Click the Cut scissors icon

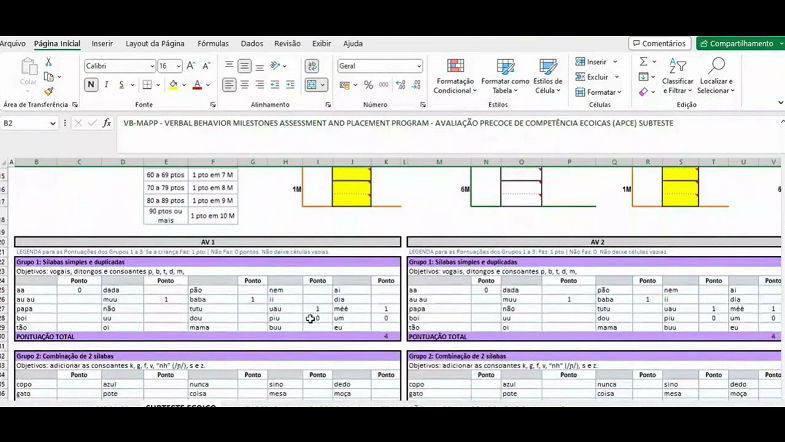click(x=47, y=62)
